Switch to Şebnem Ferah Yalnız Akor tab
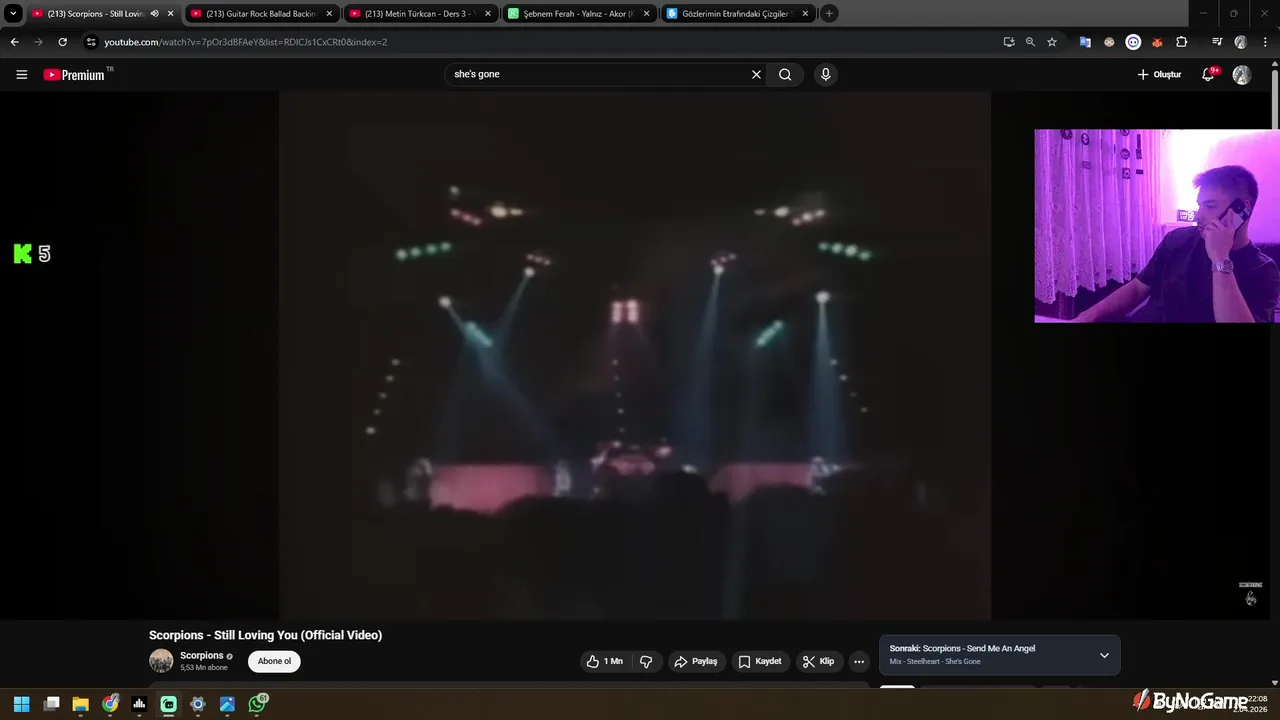Viewport: 1280px width, 720px height. [578, 14]
